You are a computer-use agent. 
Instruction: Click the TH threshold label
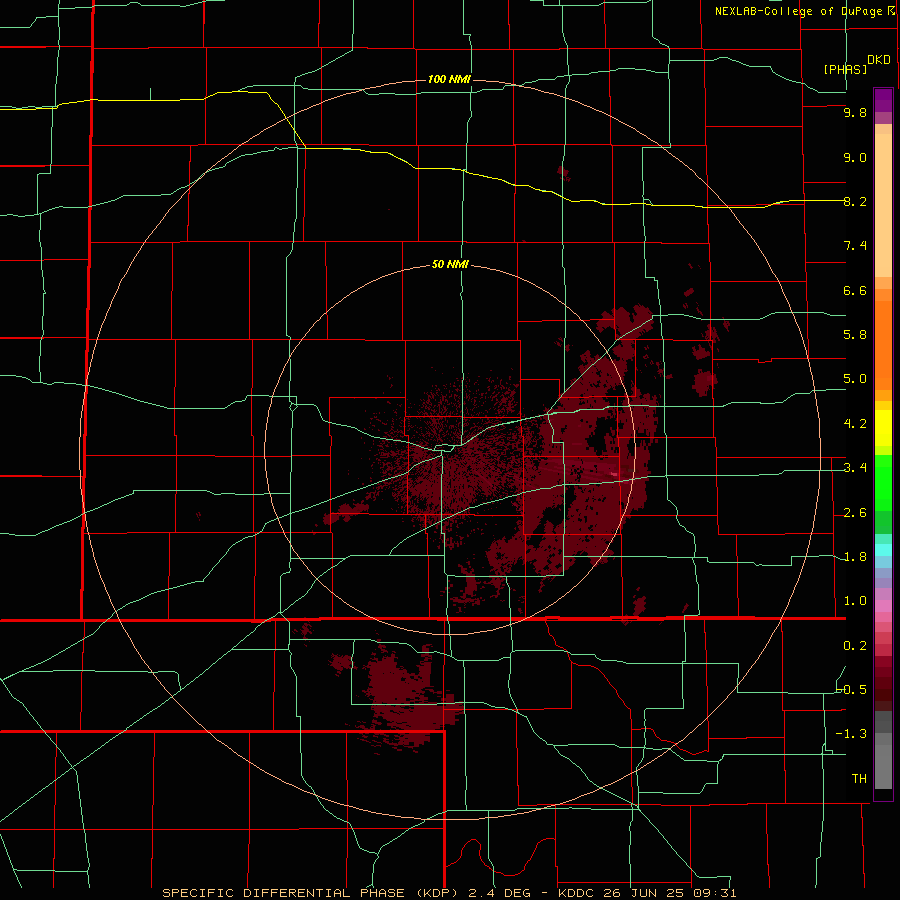[x=859, y=779]
